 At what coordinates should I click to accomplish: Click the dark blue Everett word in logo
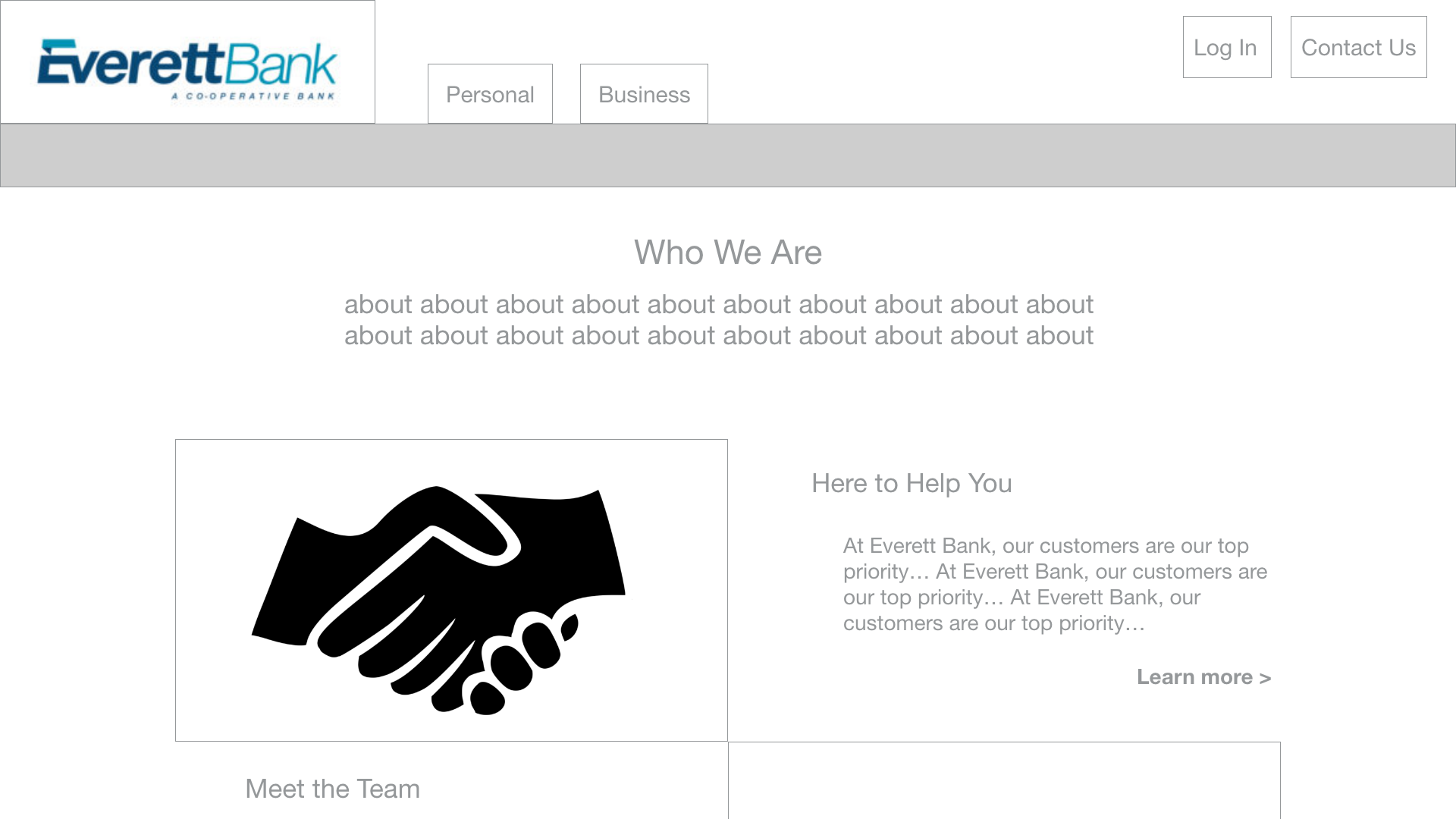pos(131,64)
